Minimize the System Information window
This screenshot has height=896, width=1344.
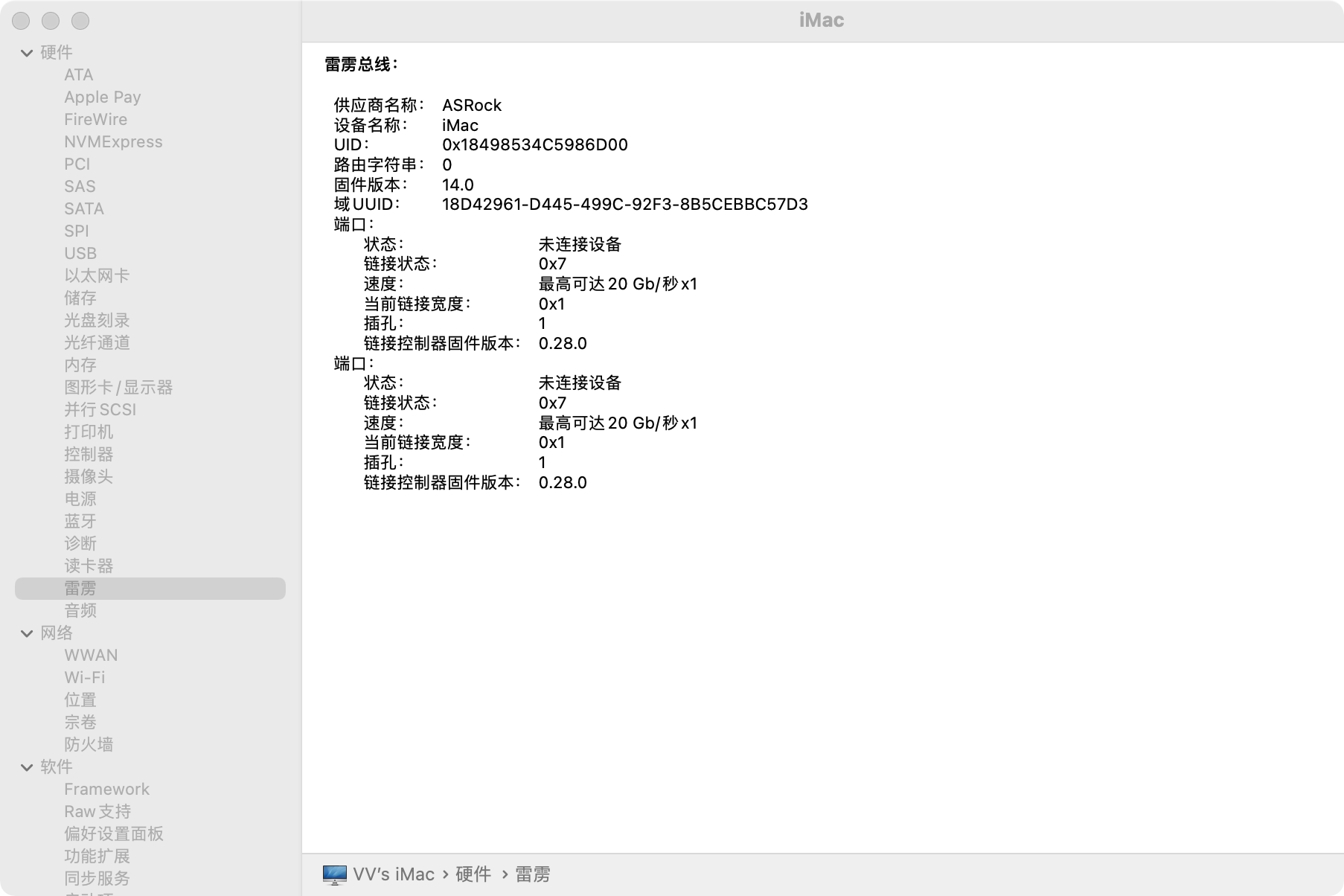(x=51, y=21)
